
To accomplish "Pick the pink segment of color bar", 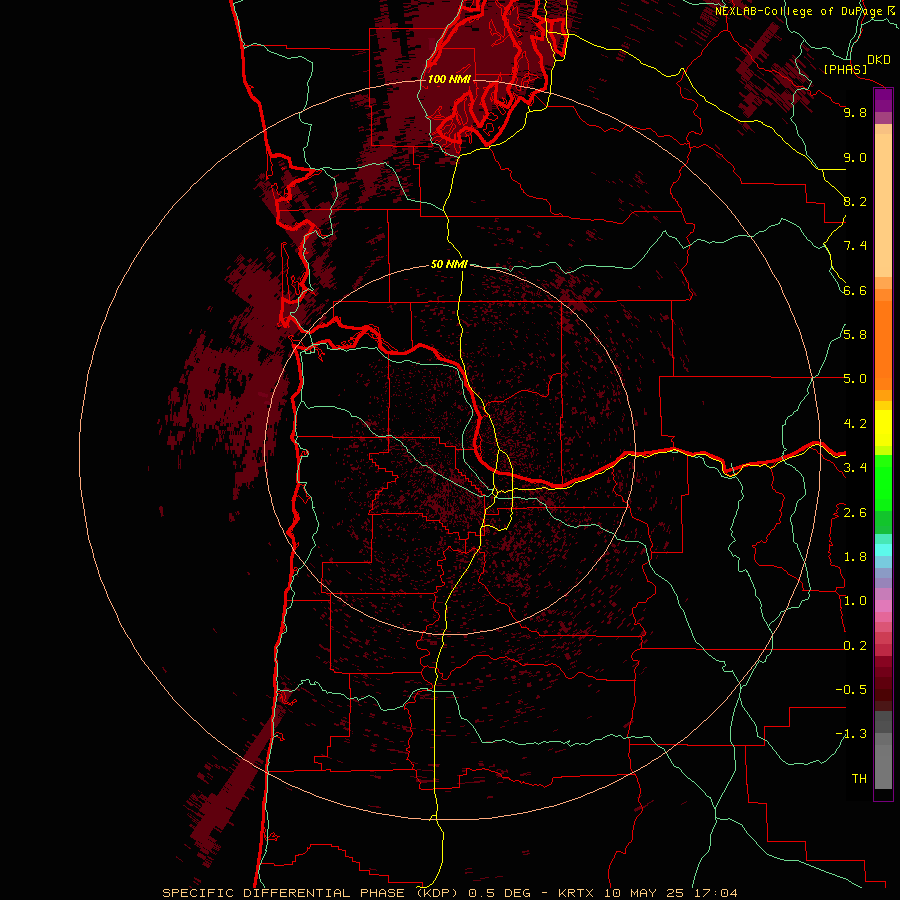I will (x=883, y=606).
